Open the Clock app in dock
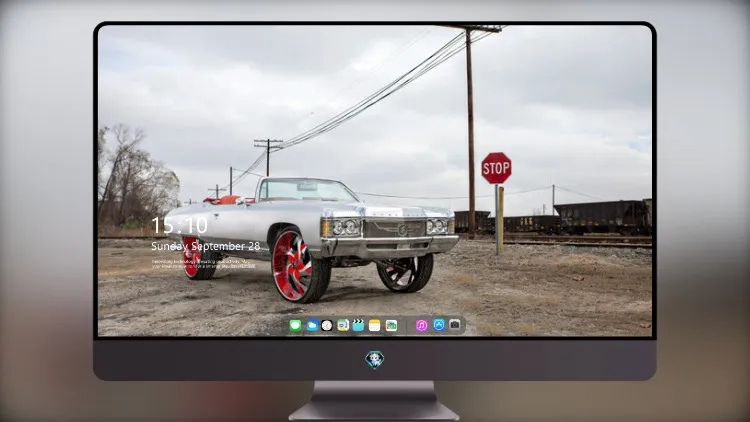The width and height of the screenshot is (750, 422). 327,326
